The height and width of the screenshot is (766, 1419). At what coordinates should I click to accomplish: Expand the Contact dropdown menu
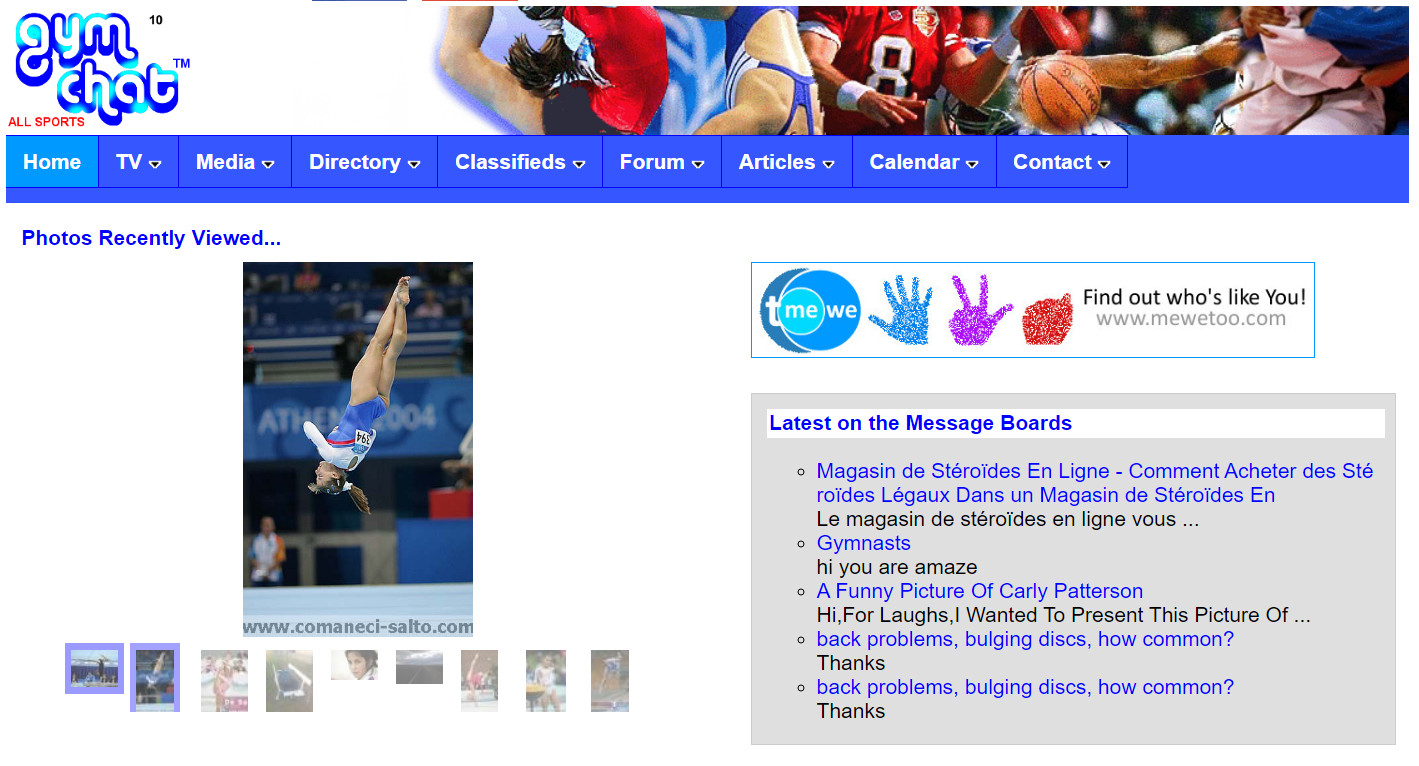pos(1062,162)
